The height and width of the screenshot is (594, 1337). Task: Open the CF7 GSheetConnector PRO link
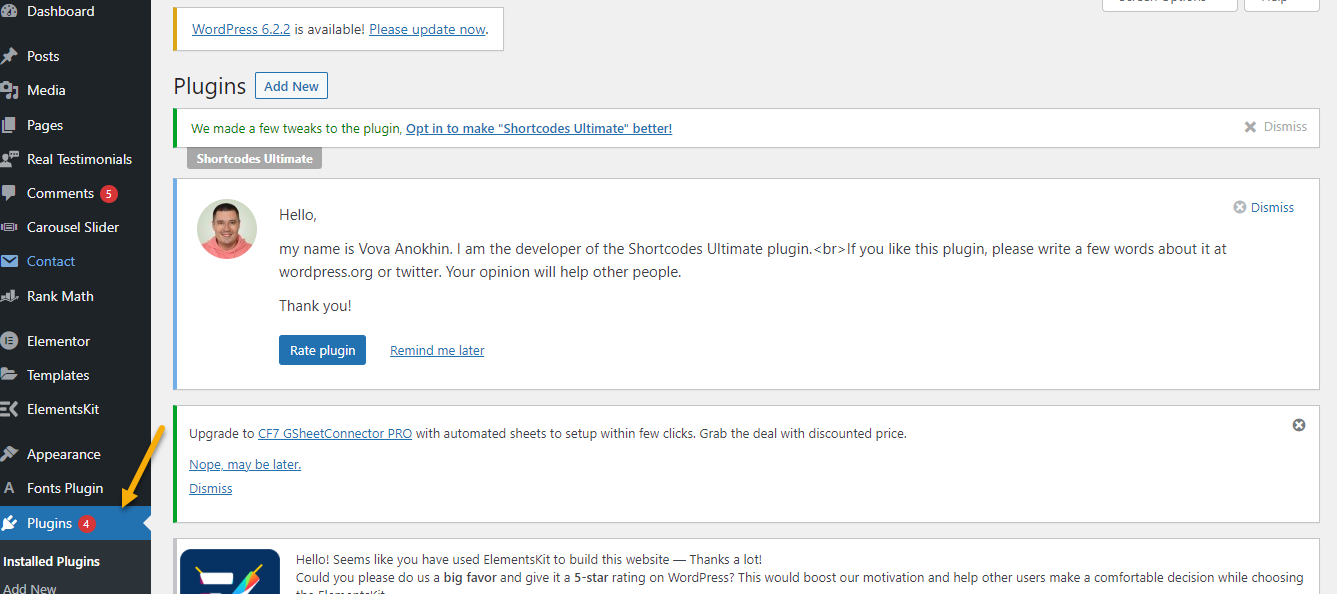(335, 434)
